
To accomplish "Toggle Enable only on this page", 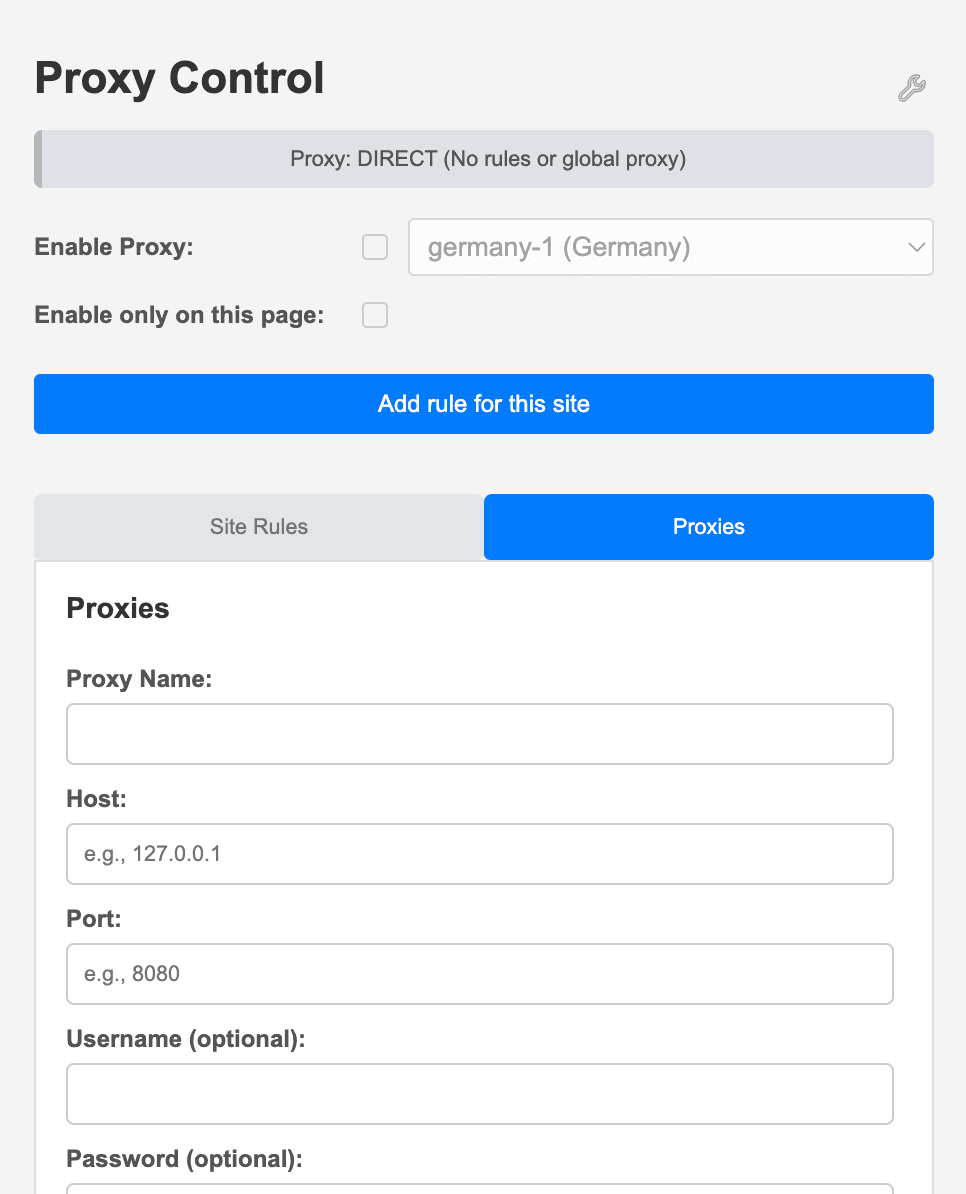I will pyautogui.click(x=374, y=315).
